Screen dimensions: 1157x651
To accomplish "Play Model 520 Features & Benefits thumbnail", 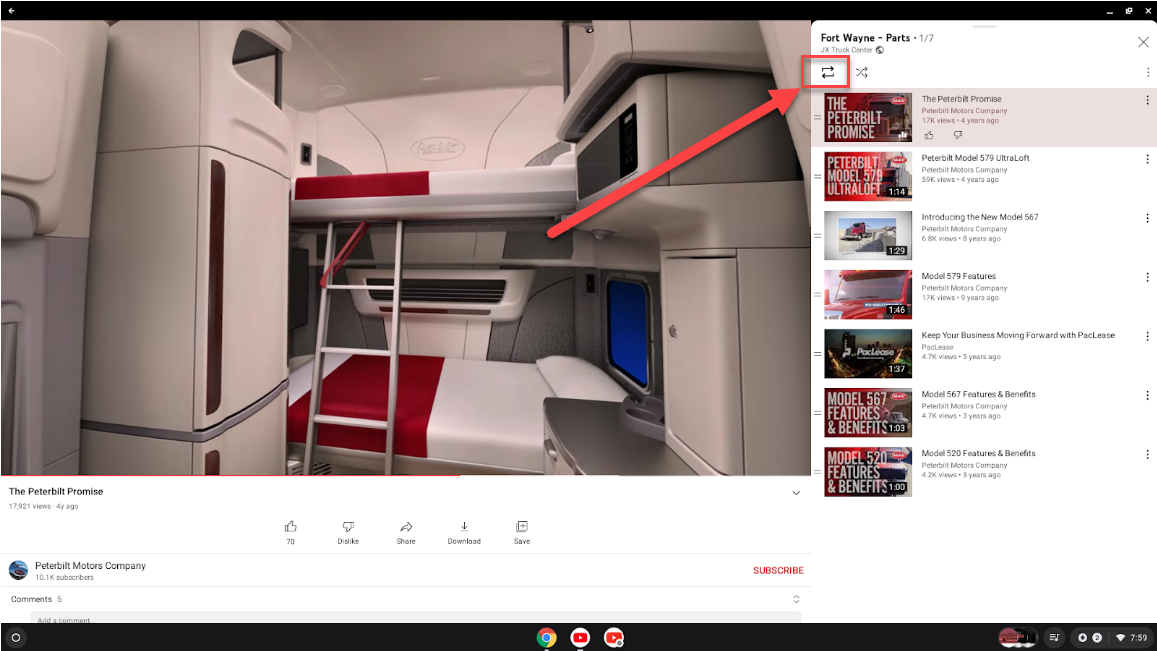I will pos(868,472).
